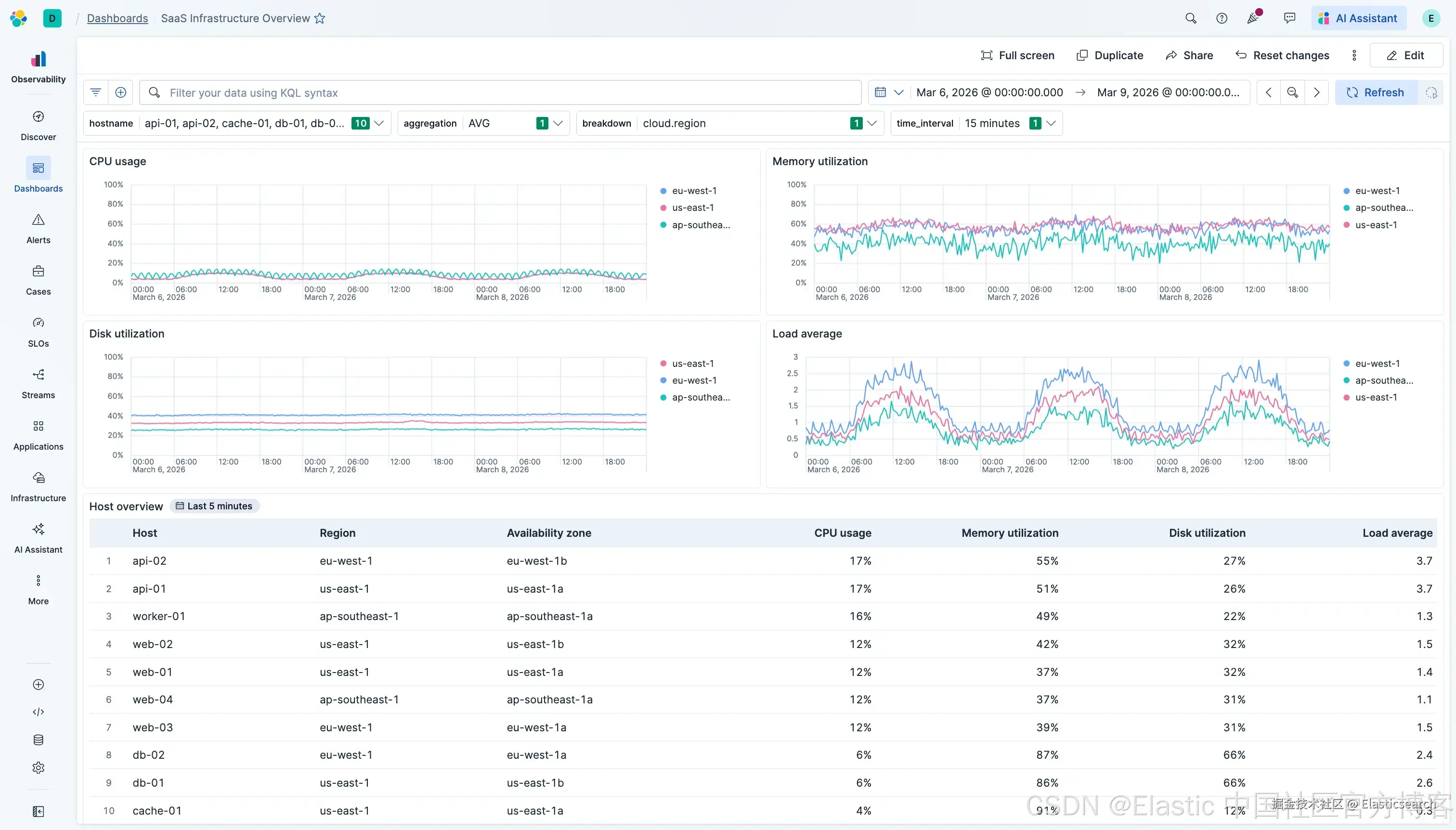1456x830 pixels.
Task: Star the SaaS Infrastructure Overview dashboard
Action: click(320, 18)
